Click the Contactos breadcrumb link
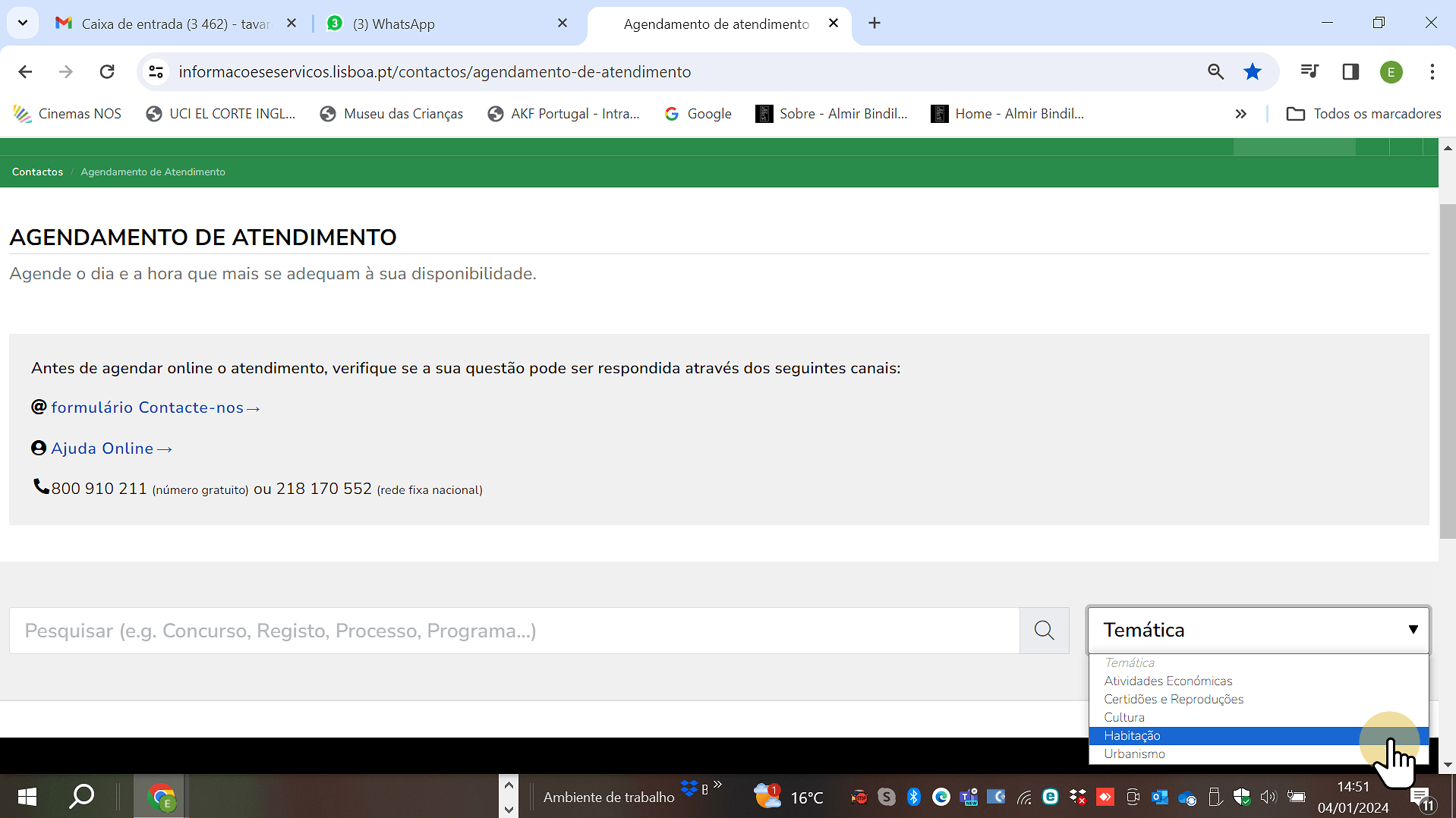This screenshot has height=818, width=1456. (36, 171)
